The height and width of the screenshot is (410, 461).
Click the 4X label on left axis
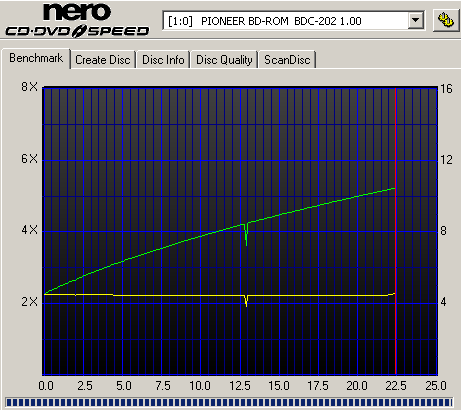tap(29, 230)
